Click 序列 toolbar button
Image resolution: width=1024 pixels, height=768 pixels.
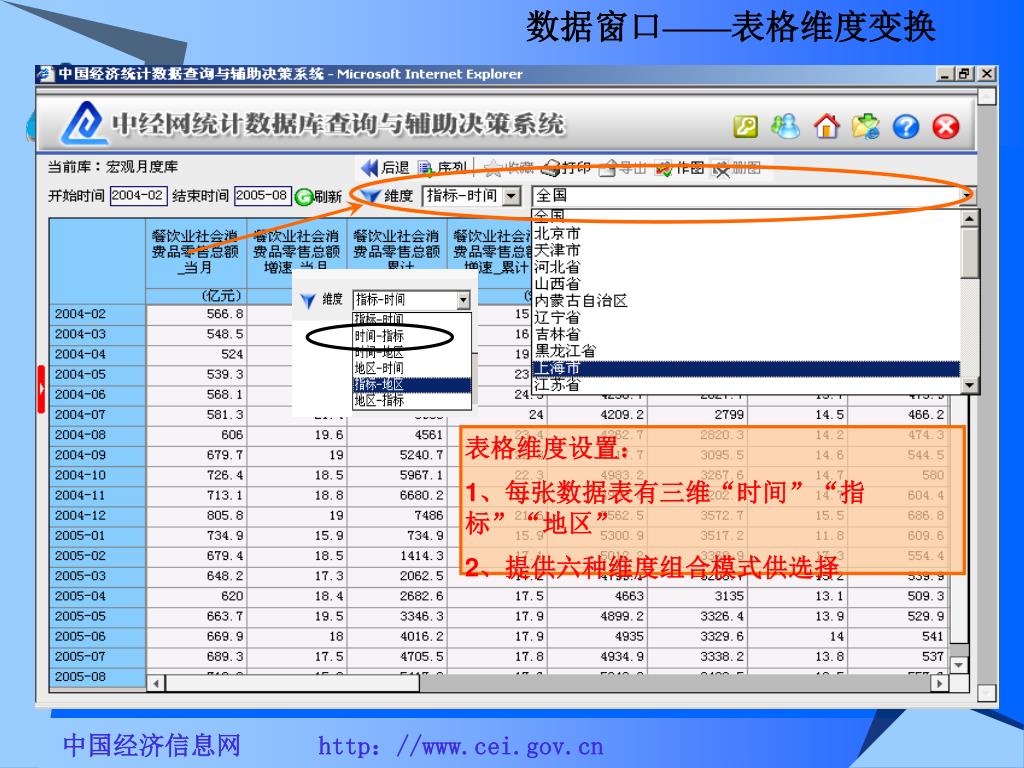pos(442,168)
